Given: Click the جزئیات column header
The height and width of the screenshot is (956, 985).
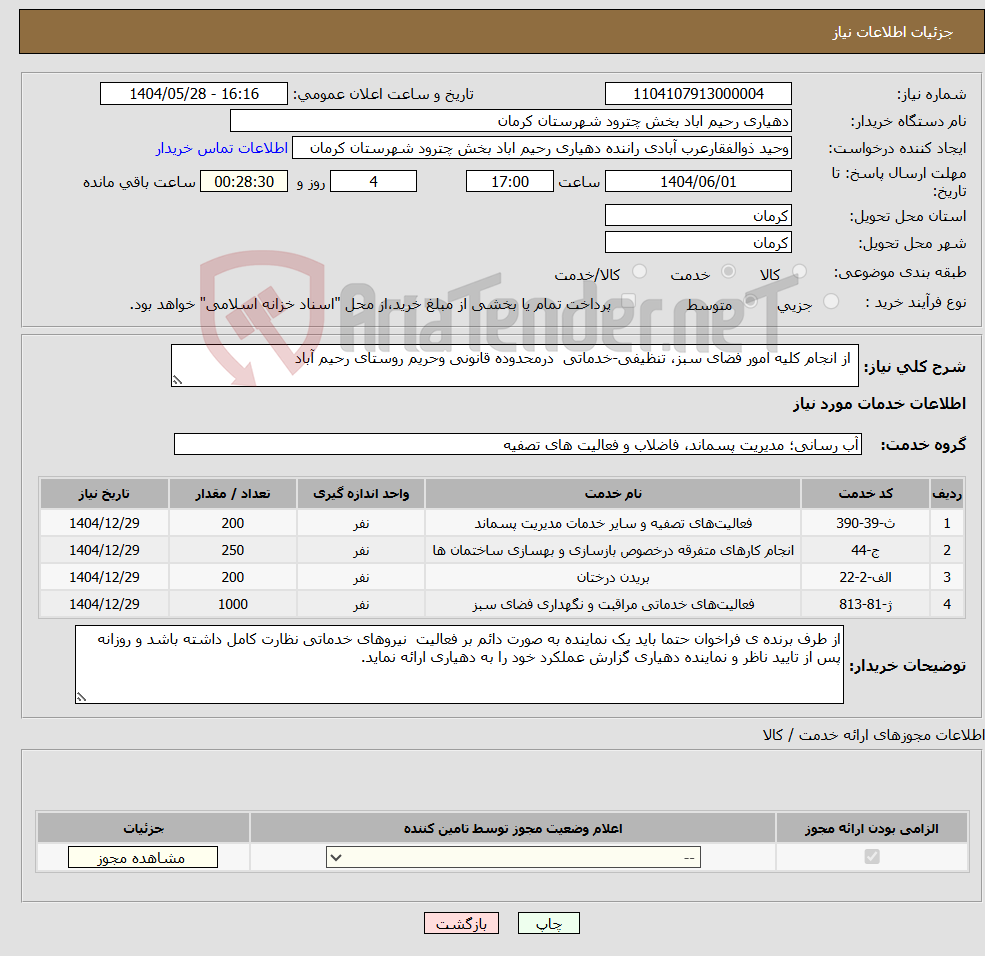Looking at the screenshot, I should click(x=143, y=828).
